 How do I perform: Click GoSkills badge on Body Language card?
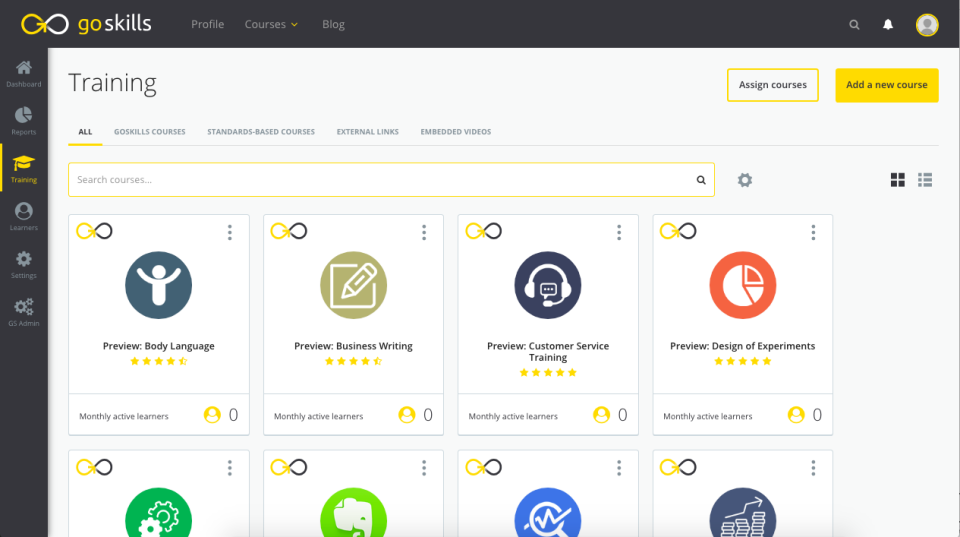coord(94,231)
